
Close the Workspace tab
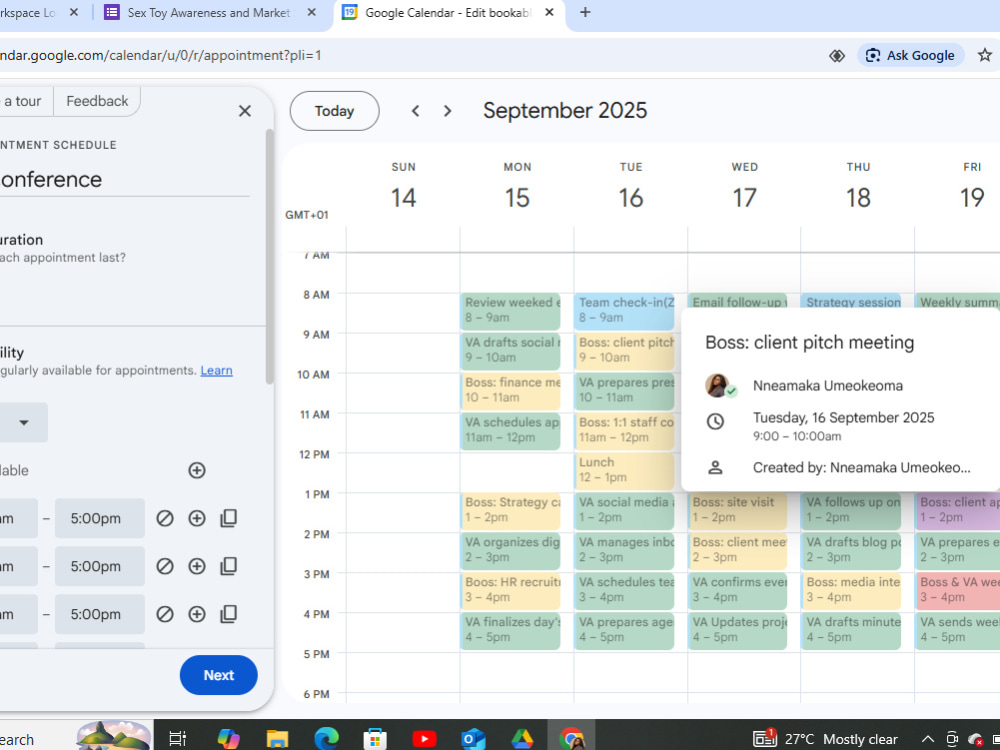[74, 12]
